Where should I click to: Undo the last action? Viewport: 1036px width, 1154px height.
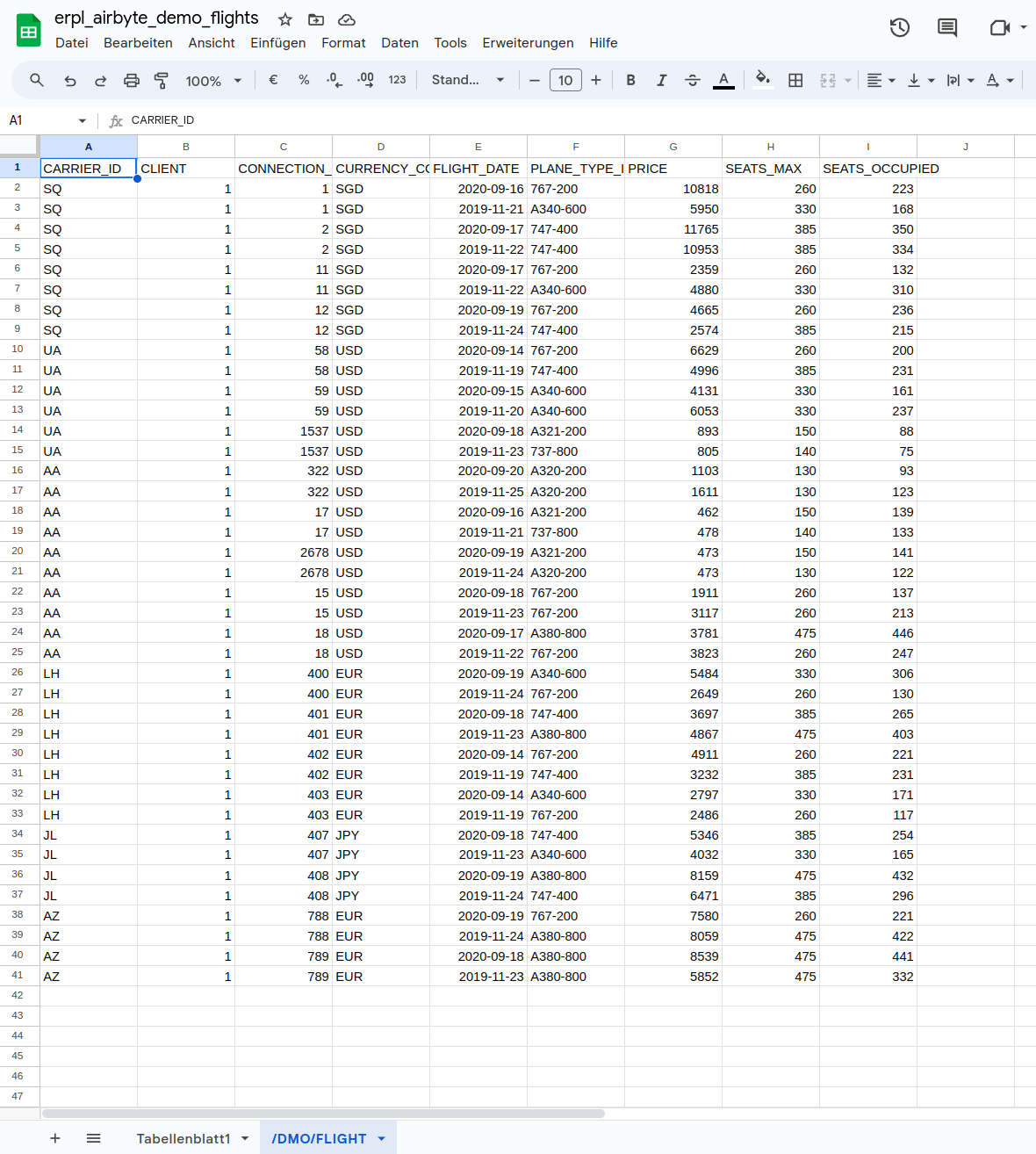coord(70,80)
